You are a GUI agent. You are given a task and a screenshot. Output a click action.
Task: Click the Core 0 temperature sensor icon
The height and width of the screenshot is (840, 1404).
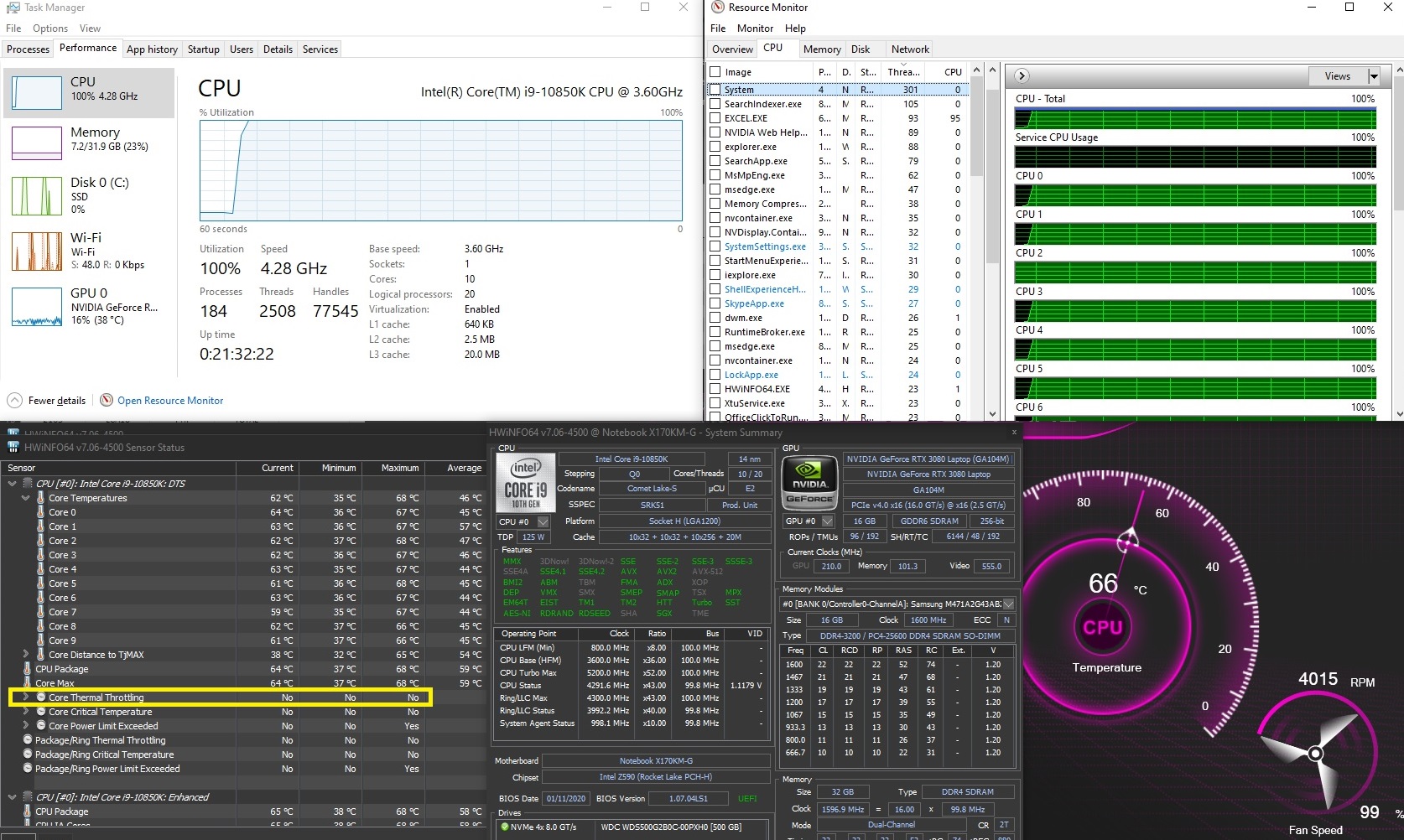point(40,512)
